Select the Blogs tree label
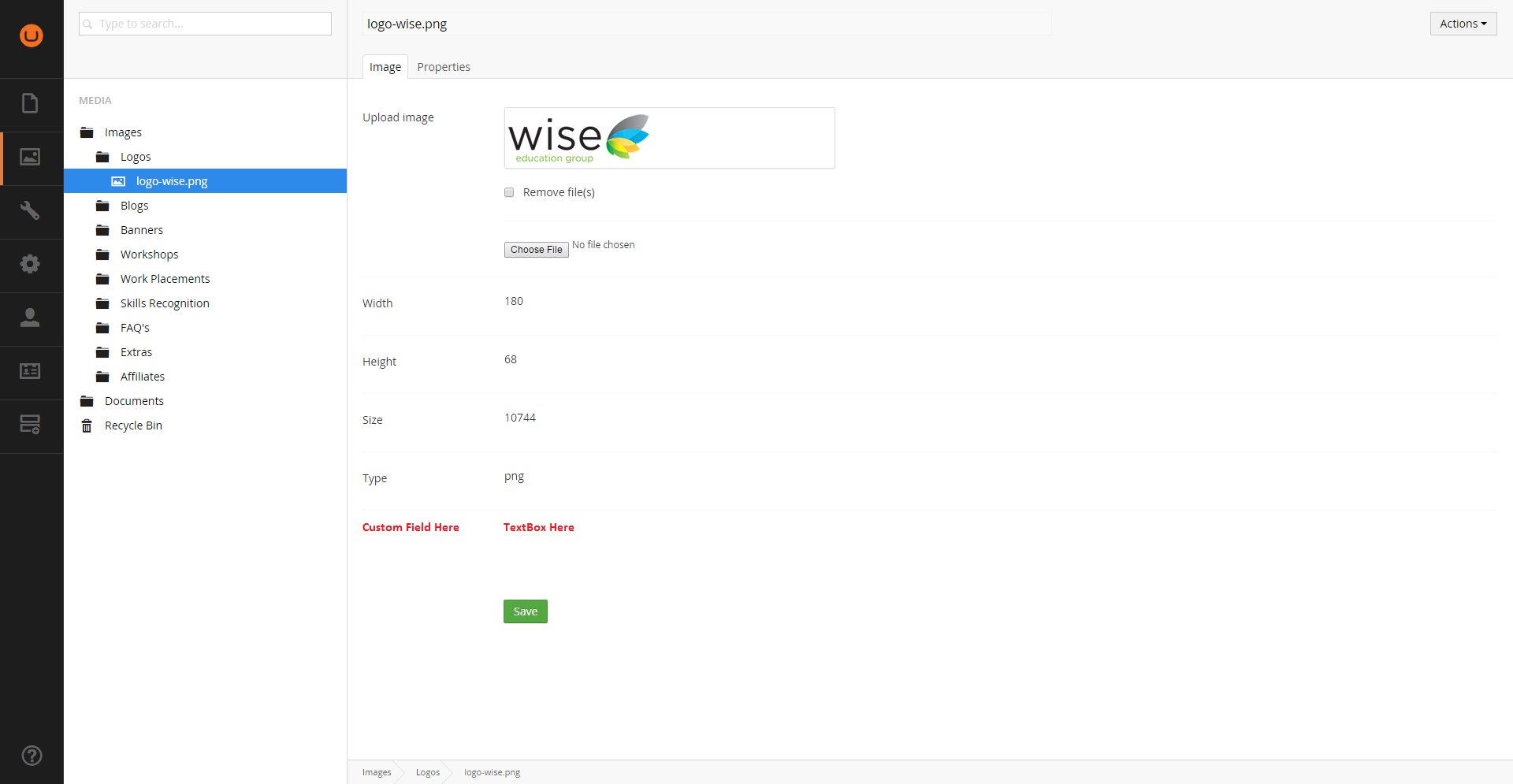Viewport: 1513px width, 784px height. (135, 206)
